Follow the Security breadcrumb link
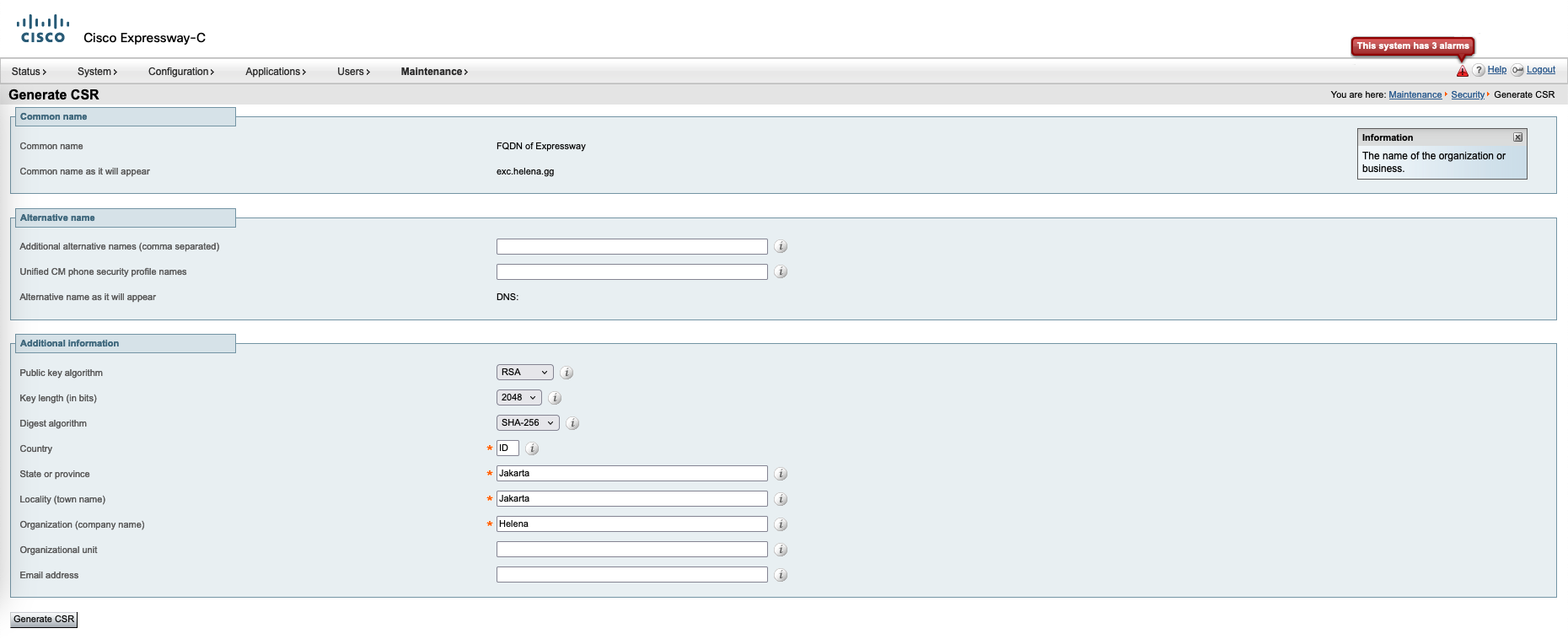 [1467, 94]
